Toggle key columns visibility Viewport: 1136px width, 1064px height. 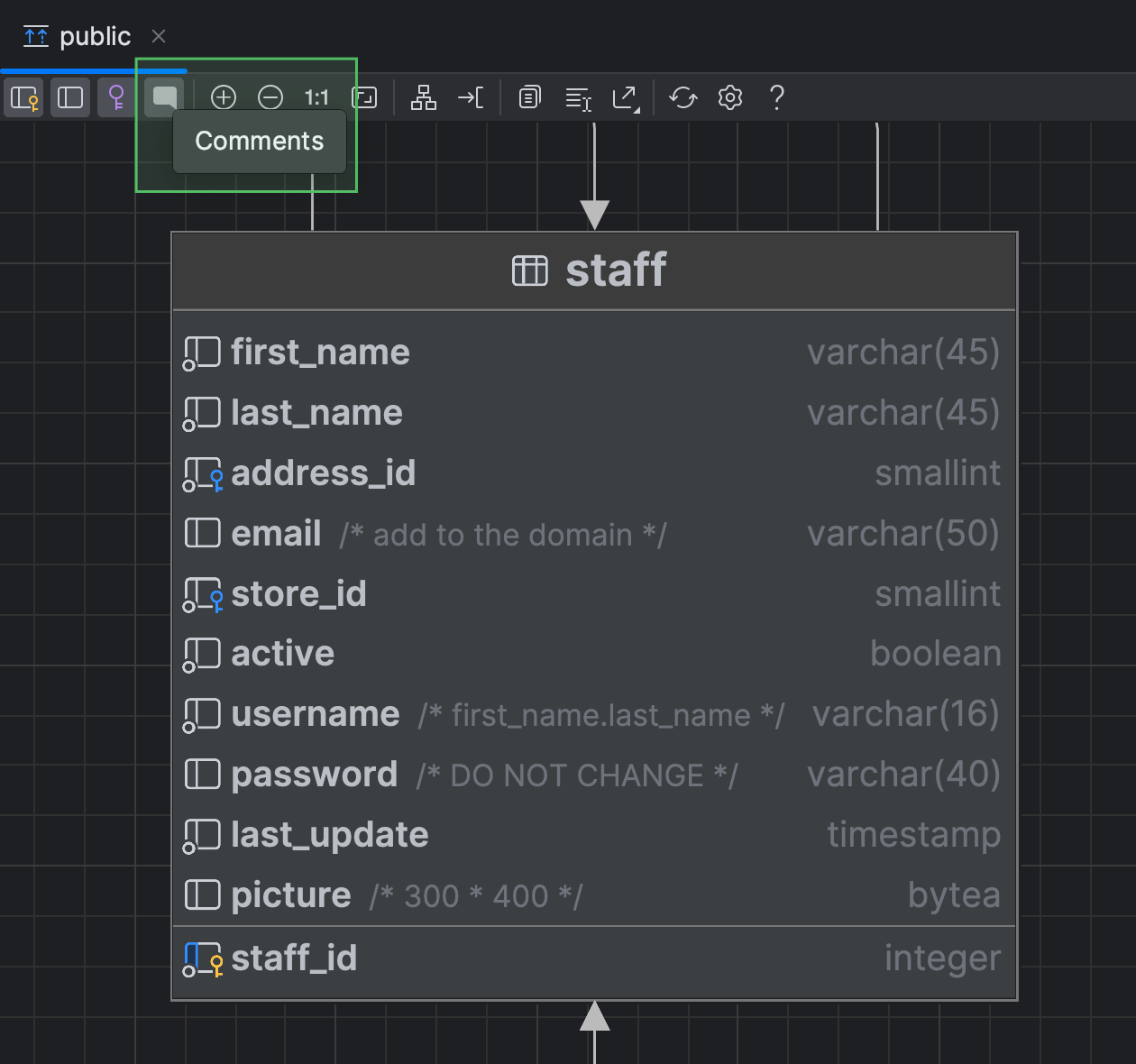(23, 97)
